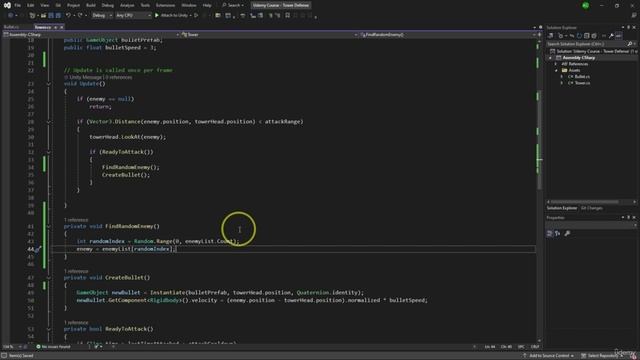Open the Extensions menu
640x360 pixels.
(x=165, y=5)
